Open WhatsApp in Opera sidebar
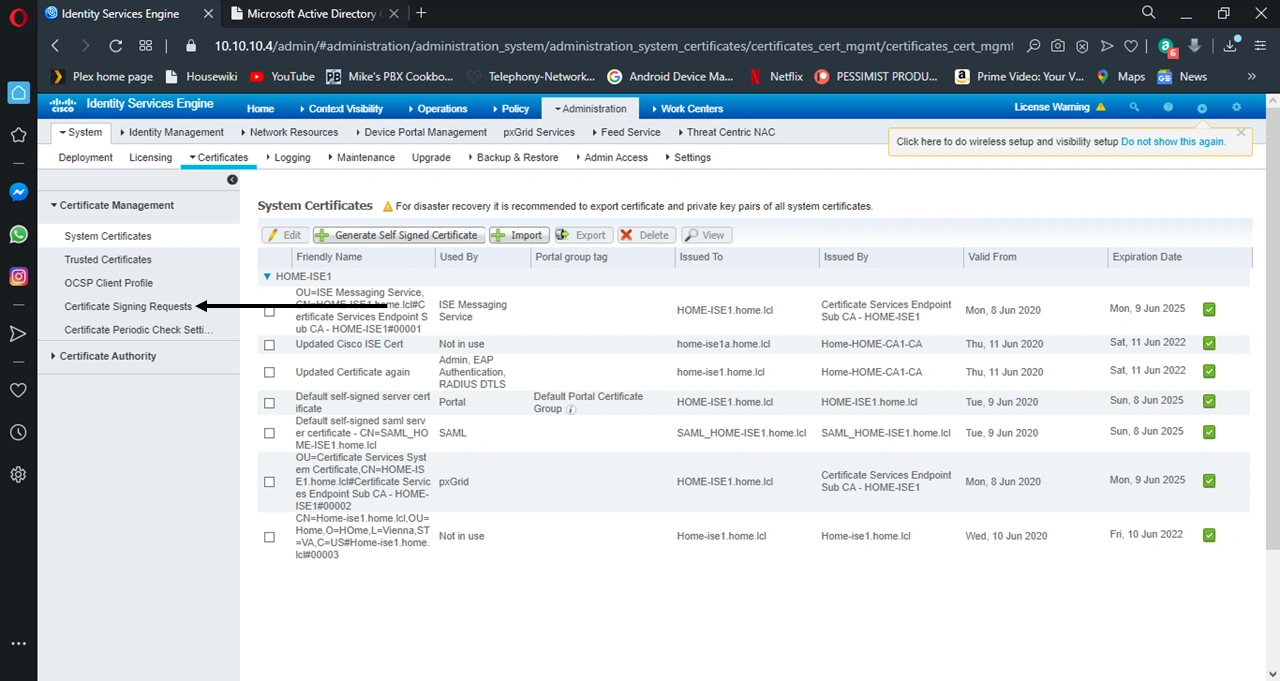1280x681 pixels. click(x=18, y=234)
